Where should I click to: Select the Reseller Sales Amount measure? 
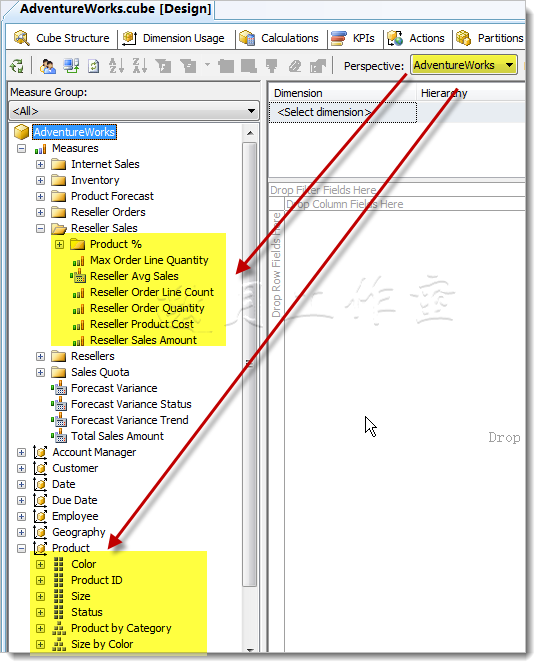click(x=143, y=340)
